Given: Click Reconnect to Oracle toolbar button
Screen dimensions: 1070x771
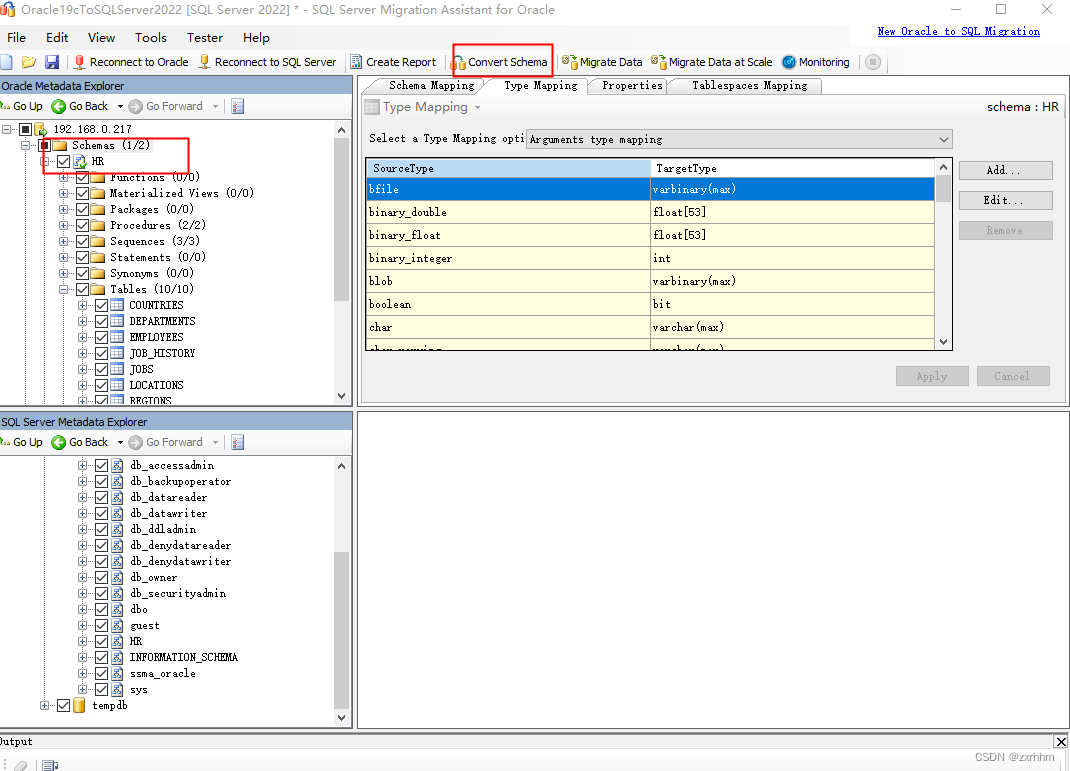Looking at the screenshot, I should click(131, 62).
